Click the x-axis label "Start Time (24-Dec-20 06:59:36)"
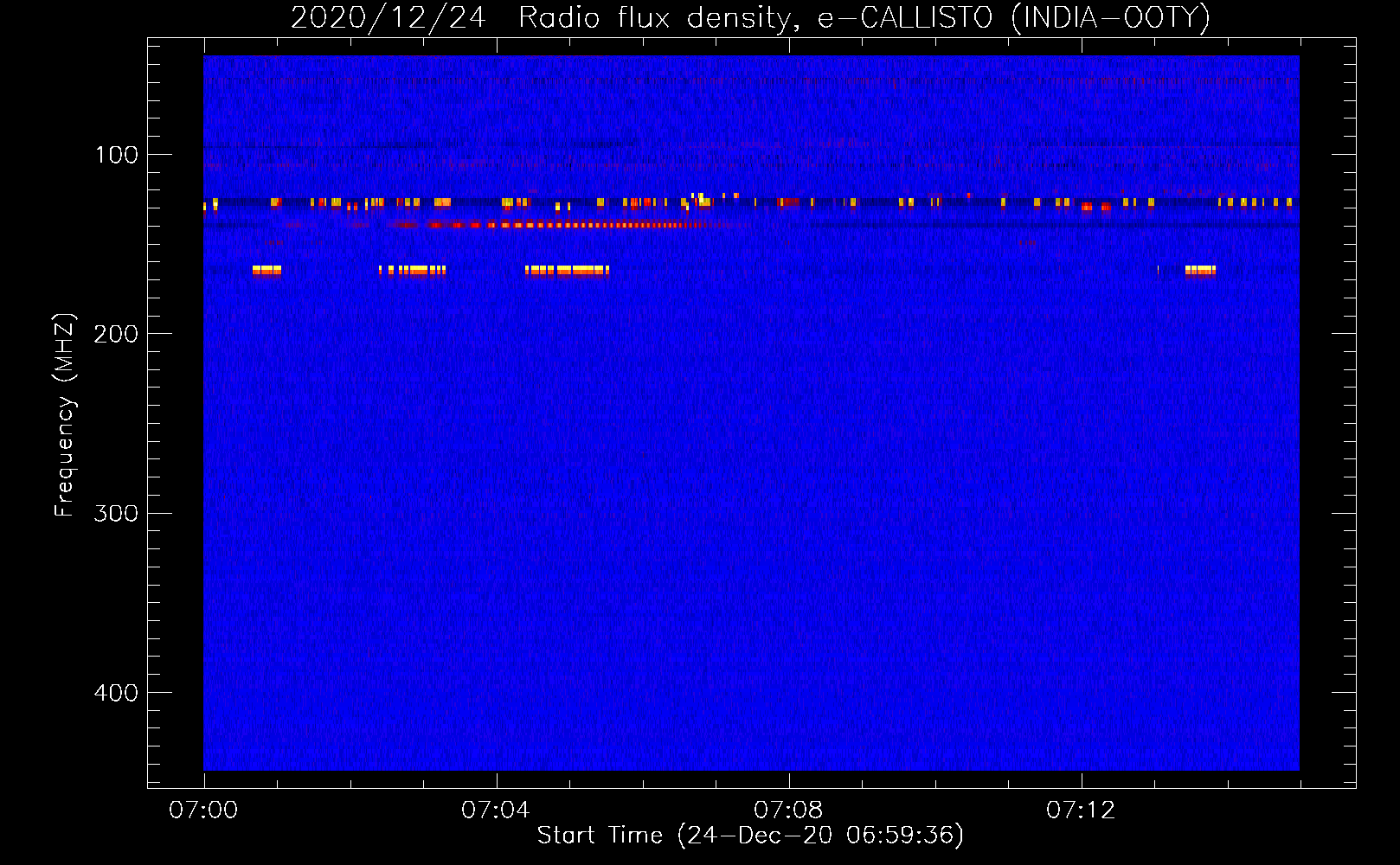The height and width of the screenshot is (865, 1400). [x=750, y=836]
